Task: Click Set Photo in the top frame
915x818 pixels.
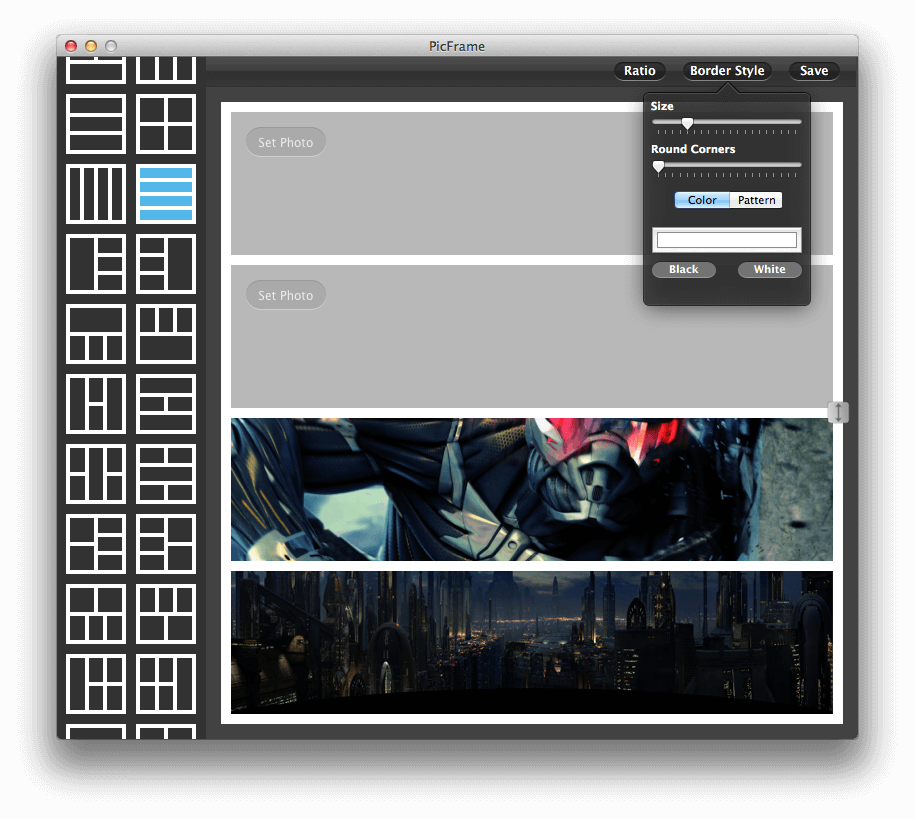Action: tap(285, 142)
